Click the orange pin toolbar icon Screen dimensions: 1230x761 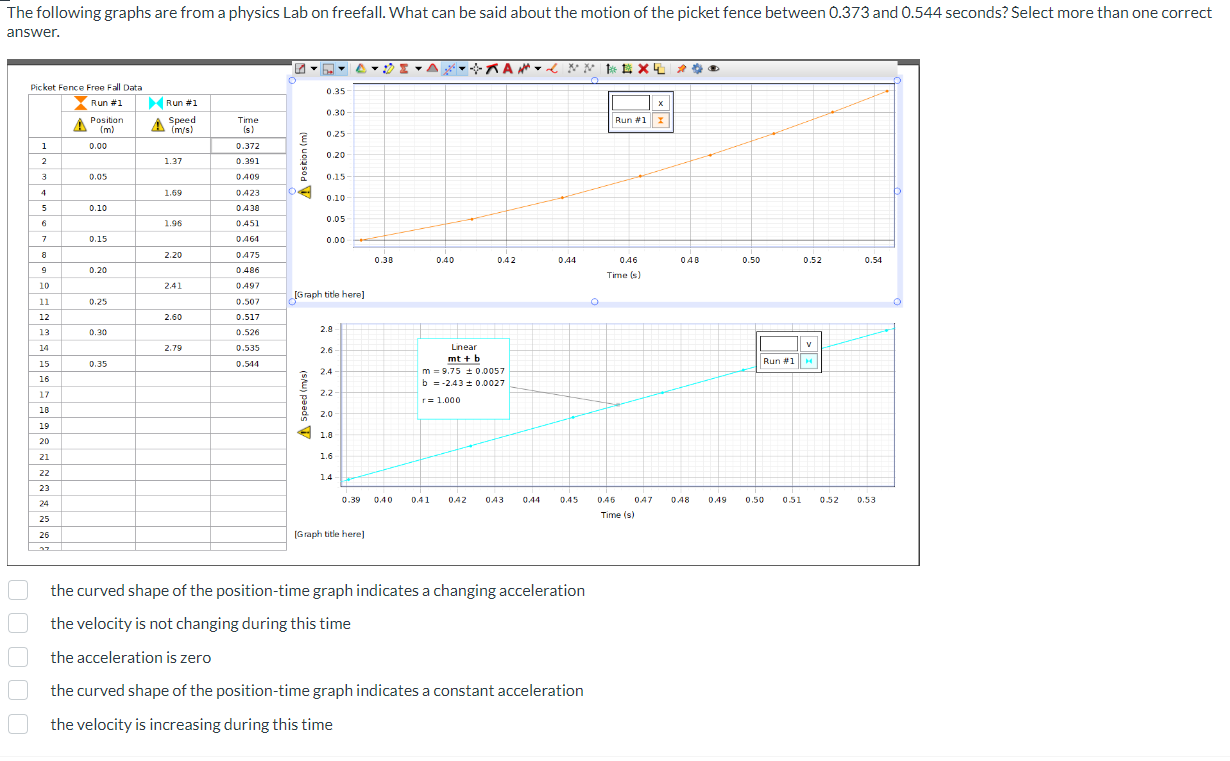[681, 69]
